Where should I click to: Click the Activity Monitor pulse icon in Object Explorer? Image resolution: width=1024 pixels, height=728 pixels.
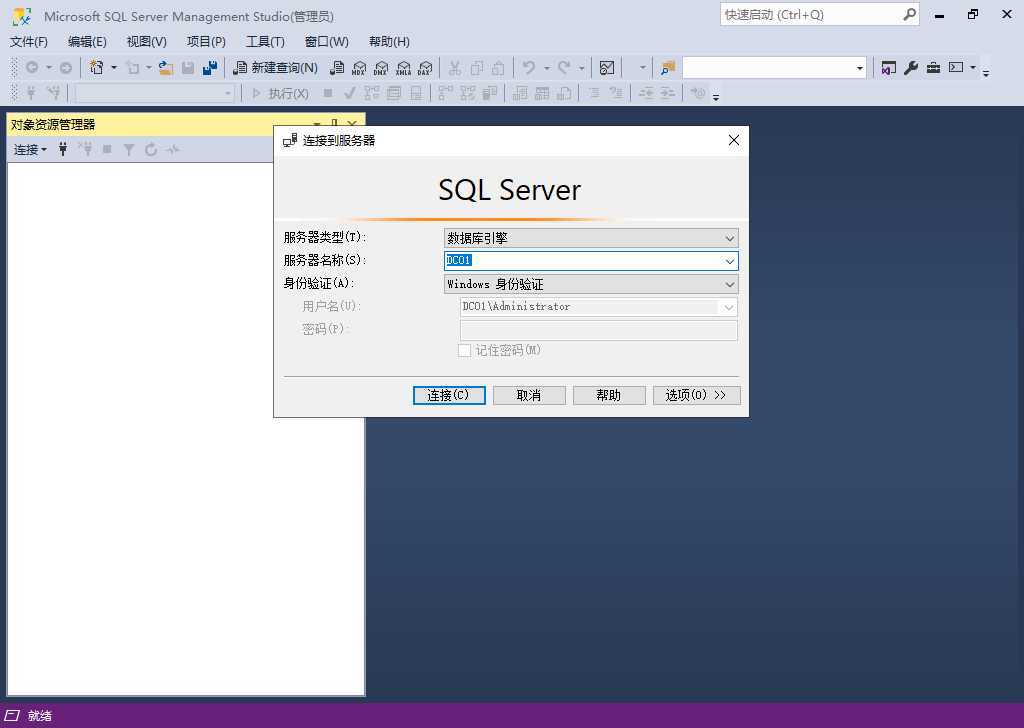point(172,150)
